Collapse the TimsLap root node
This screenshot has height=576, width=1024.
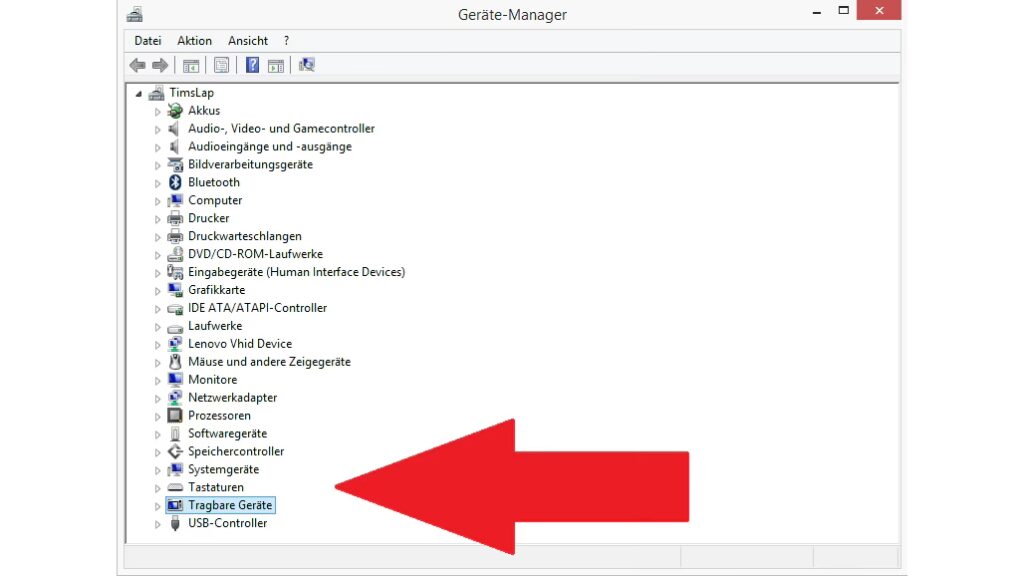click(x=139, y=93)
